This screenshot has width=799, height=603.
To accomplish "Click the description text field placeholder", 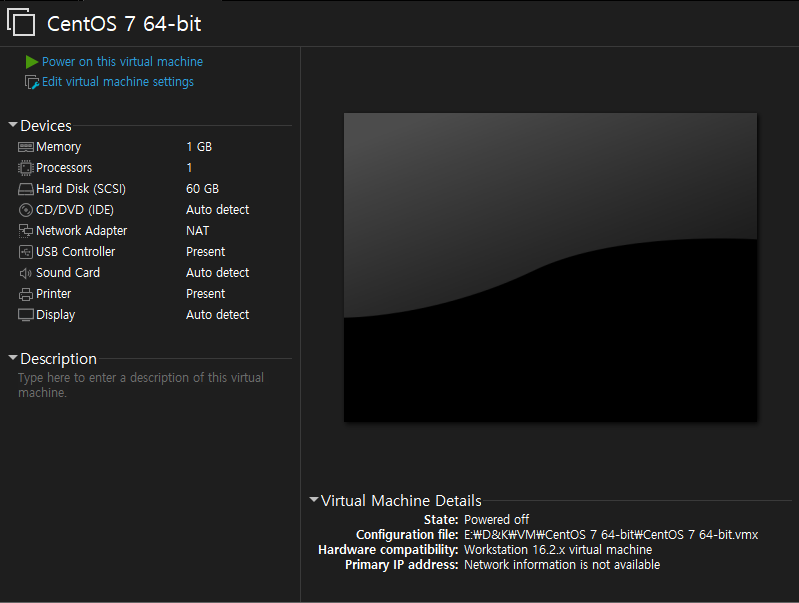I will pyautogui.click(x=141, y=385).
